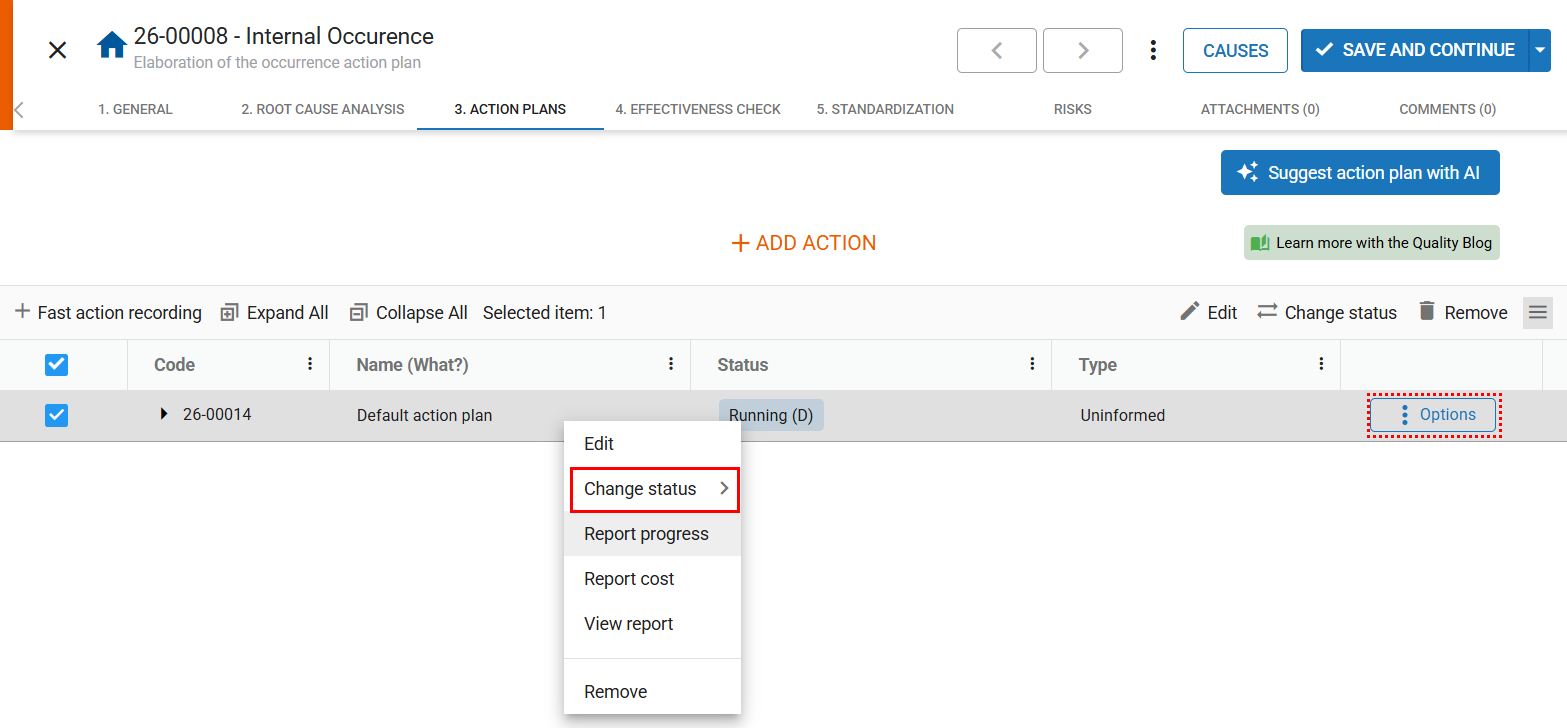This screenshot has height=728, width=1567.
Task: Open the hamburger menu at grid right
Action: (1537, 313)
